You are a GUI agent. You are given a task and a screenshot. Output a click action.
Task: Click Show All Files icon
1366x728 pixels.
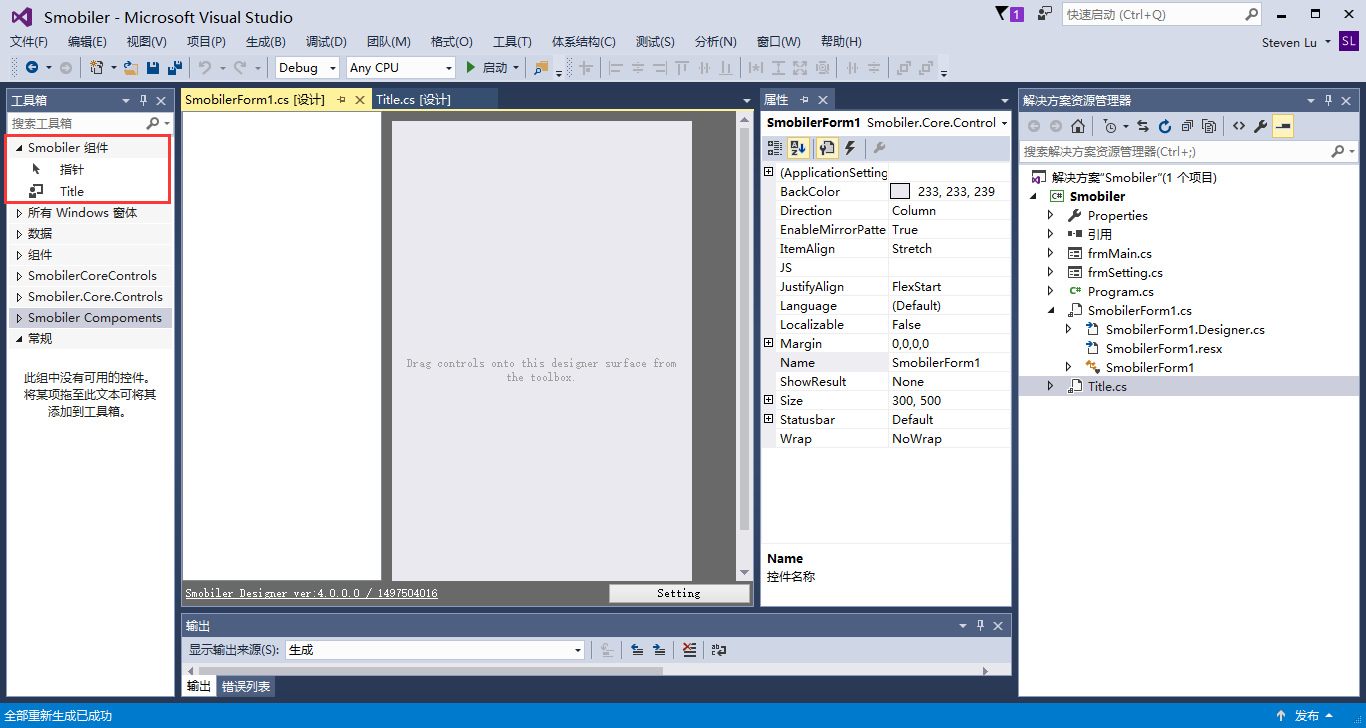click(1209, 126)
